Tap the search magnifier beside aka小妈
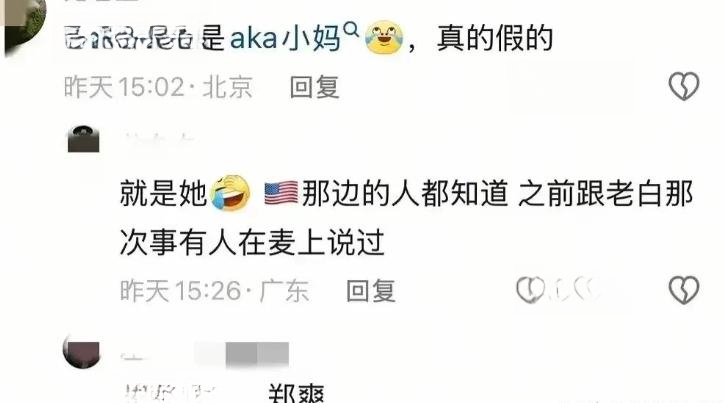 pos(352,30)
